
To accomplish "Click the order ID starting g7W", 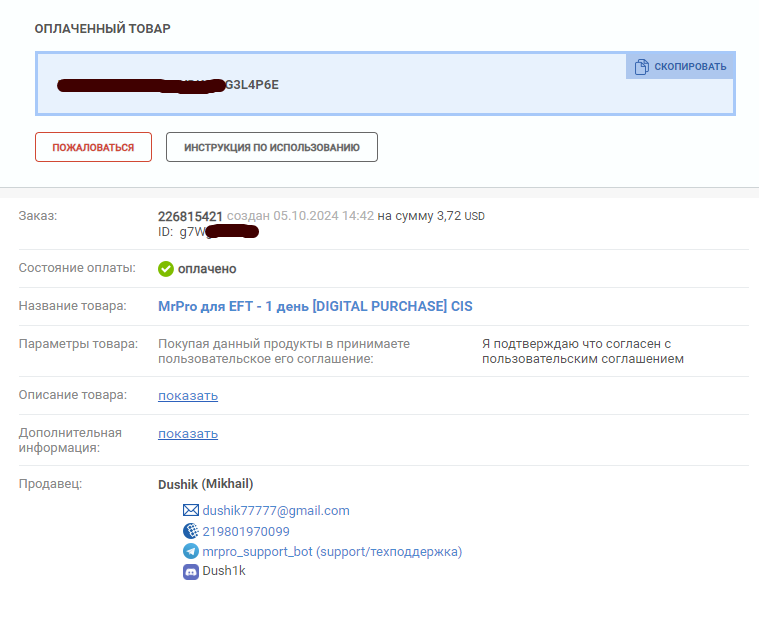I will pyautogui.click(x=208, y=232).
